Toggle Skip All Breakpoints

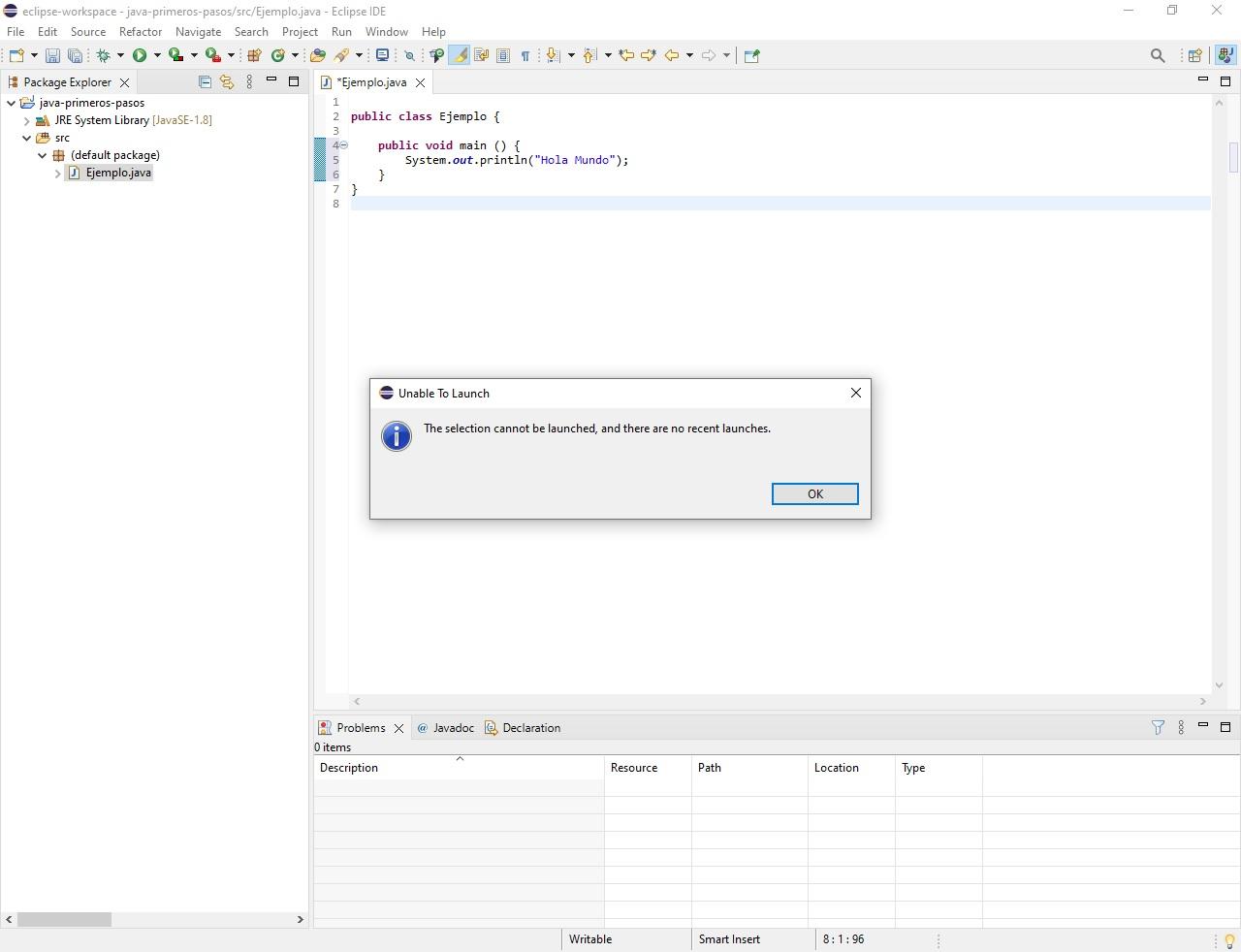tap(409, 55)
